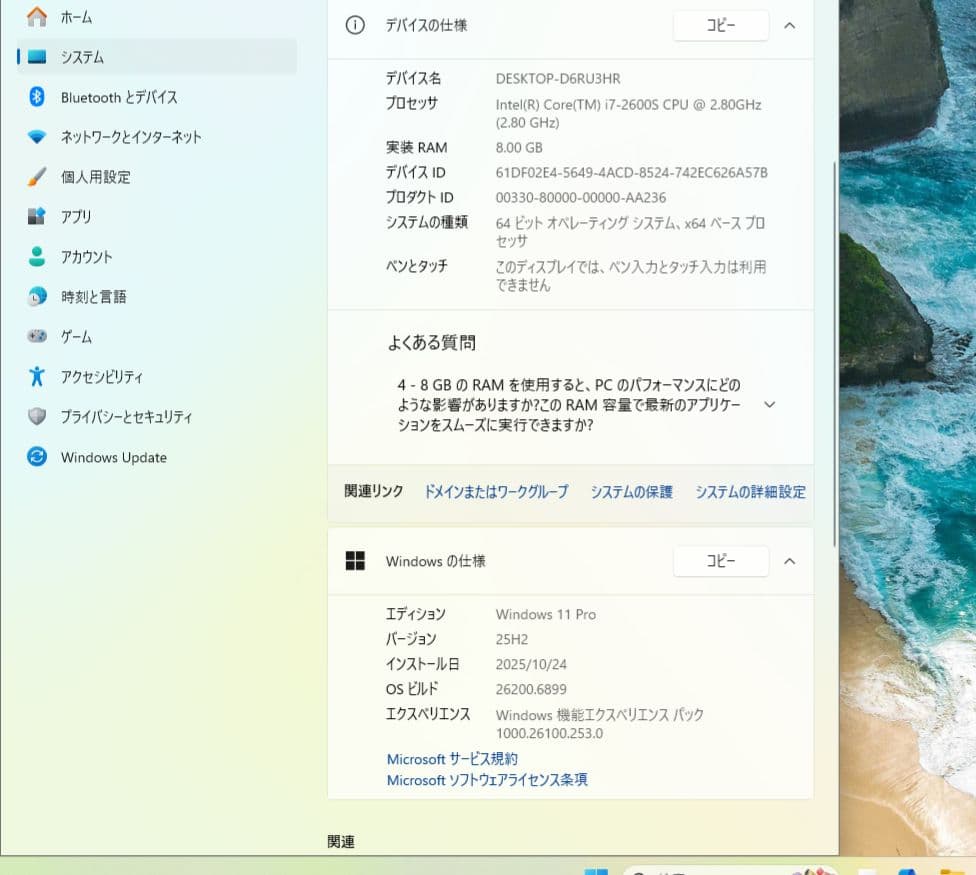The image size is (976, 875).
Task: Open 時刻と言語 settings
Action: [87, 297]
